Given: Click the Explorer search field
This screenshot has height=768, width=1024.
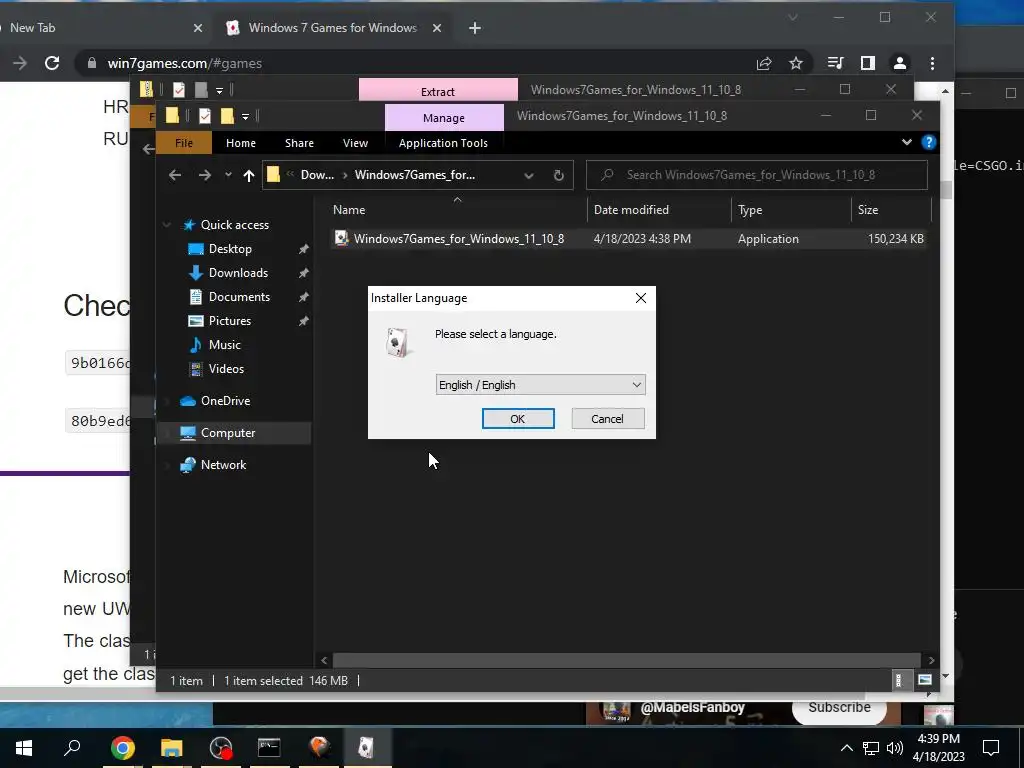Looking at the screenshot, I should tap(757, 175).
